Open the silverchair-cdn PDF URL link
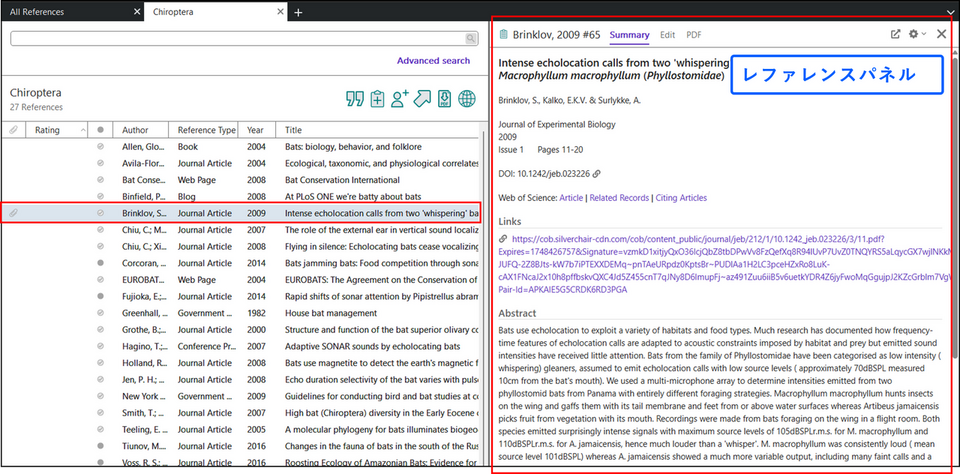Image resolution: width=960 pixels, height=474 pixels. coord(727,265)
